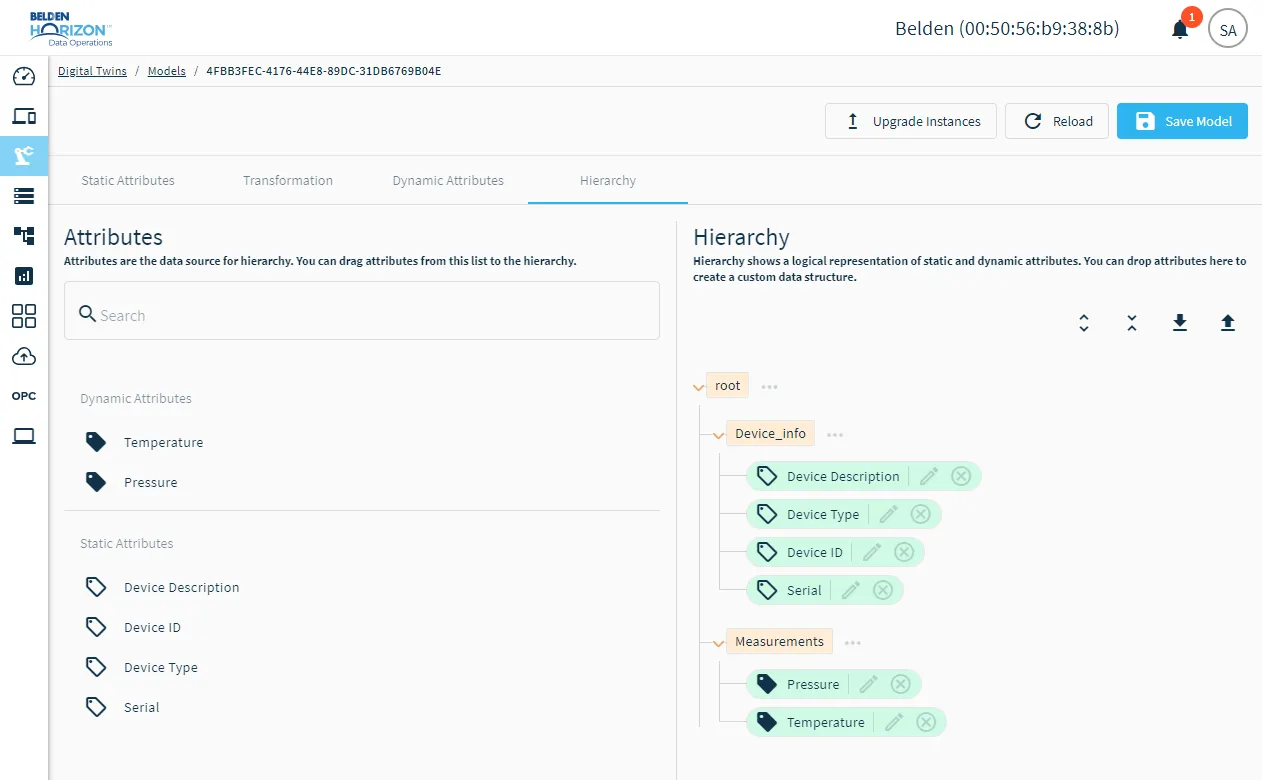The height and width of the screenshot is (780, 1262).
Task: Edit the Device ID hierarchy item
Action: coord(872,552)
